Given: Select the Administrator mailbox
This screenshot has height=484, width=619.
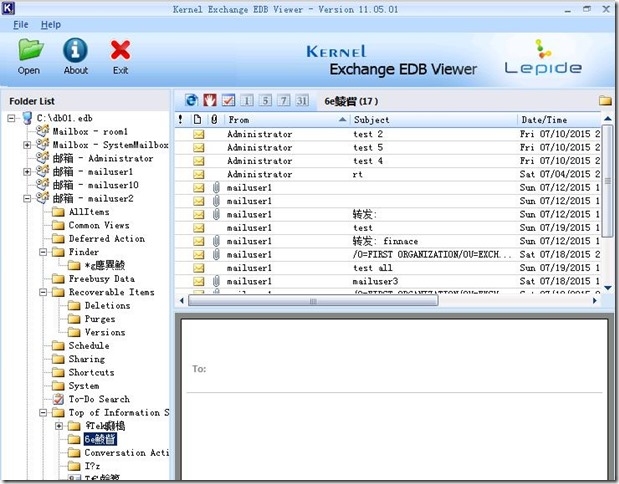Looking at the screenshot, I should (103, 158).
